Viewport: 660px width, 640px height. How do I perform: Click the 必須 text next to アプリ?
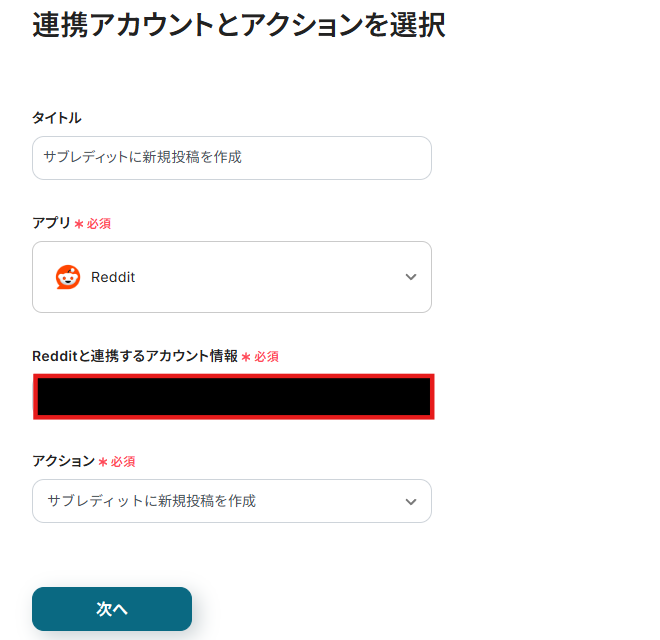point(98,224)
